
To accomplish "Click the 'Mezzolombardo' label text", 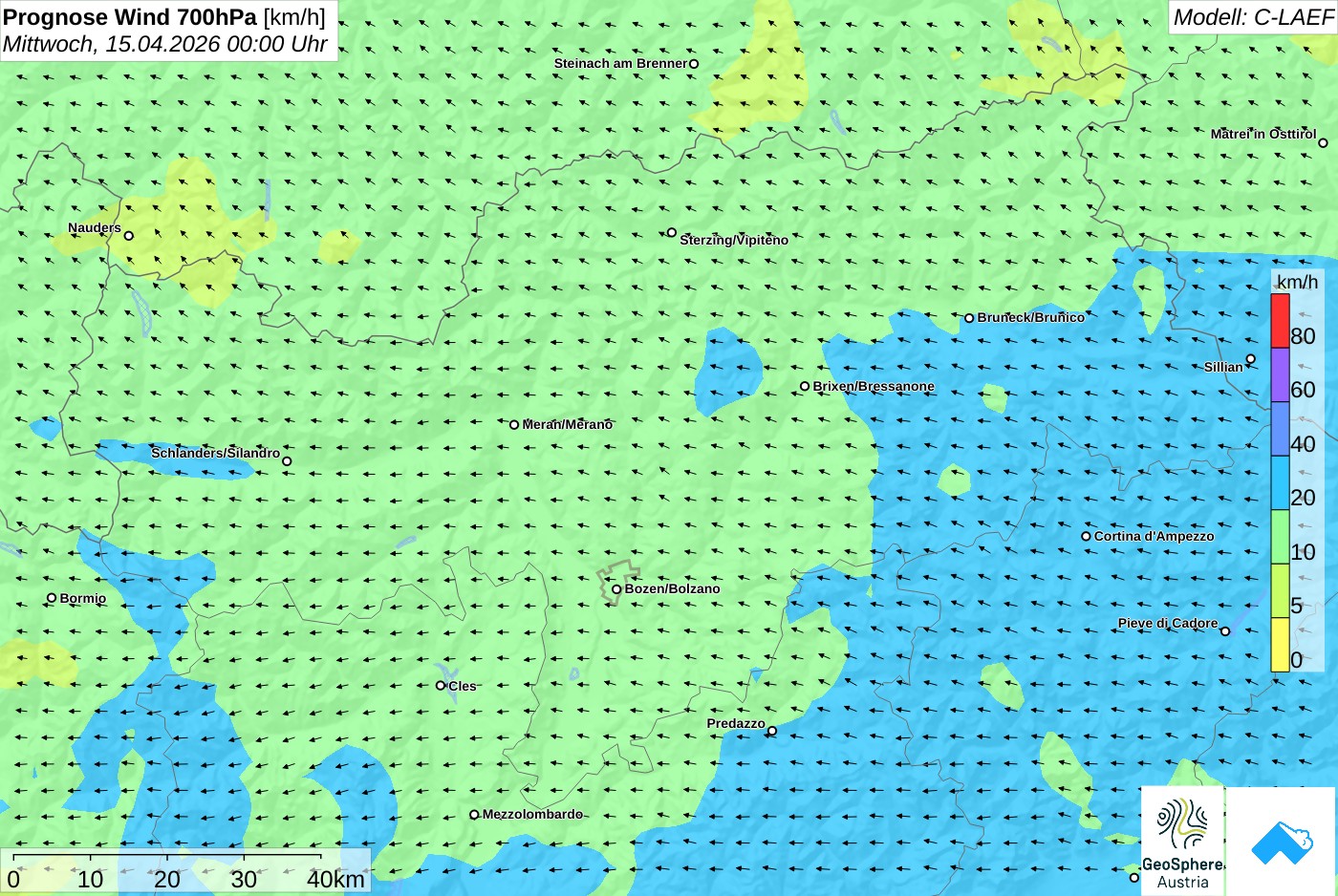I will click(x=532, y=814).
